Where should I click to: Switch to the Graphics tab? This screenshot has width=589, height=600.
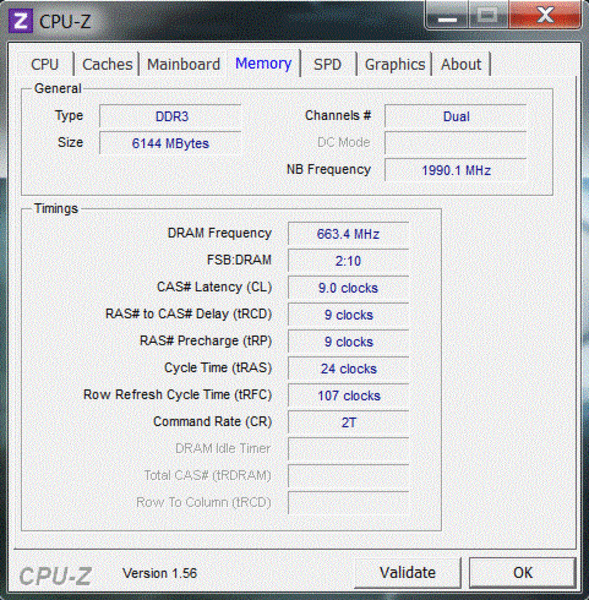[395, 64]
